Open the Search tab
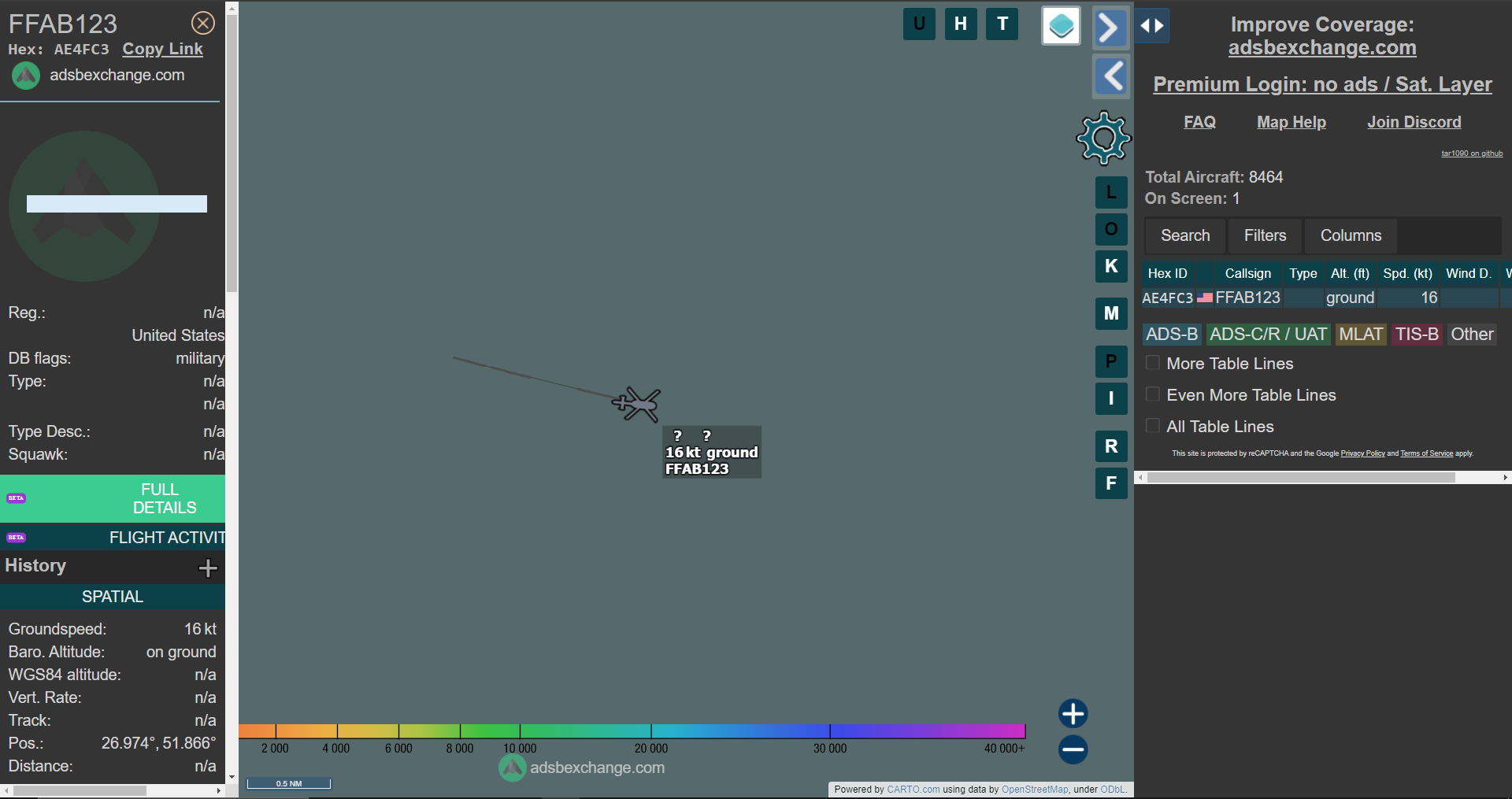 coord(1185,235)
